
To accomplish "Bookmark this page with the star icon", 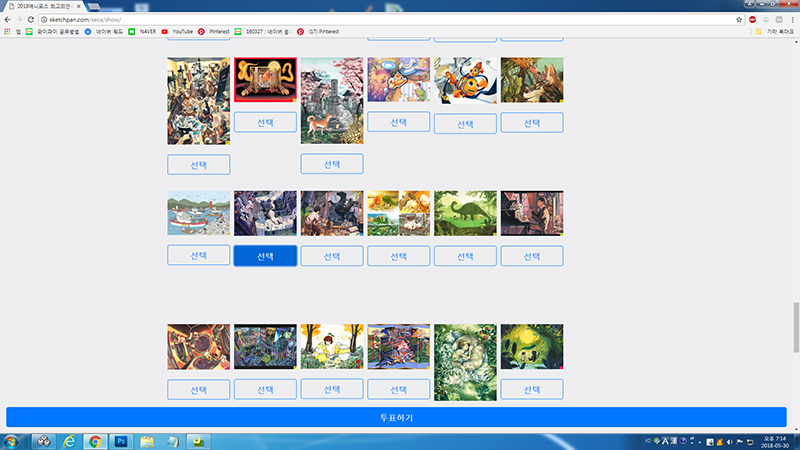I will (x=739, y=19).
